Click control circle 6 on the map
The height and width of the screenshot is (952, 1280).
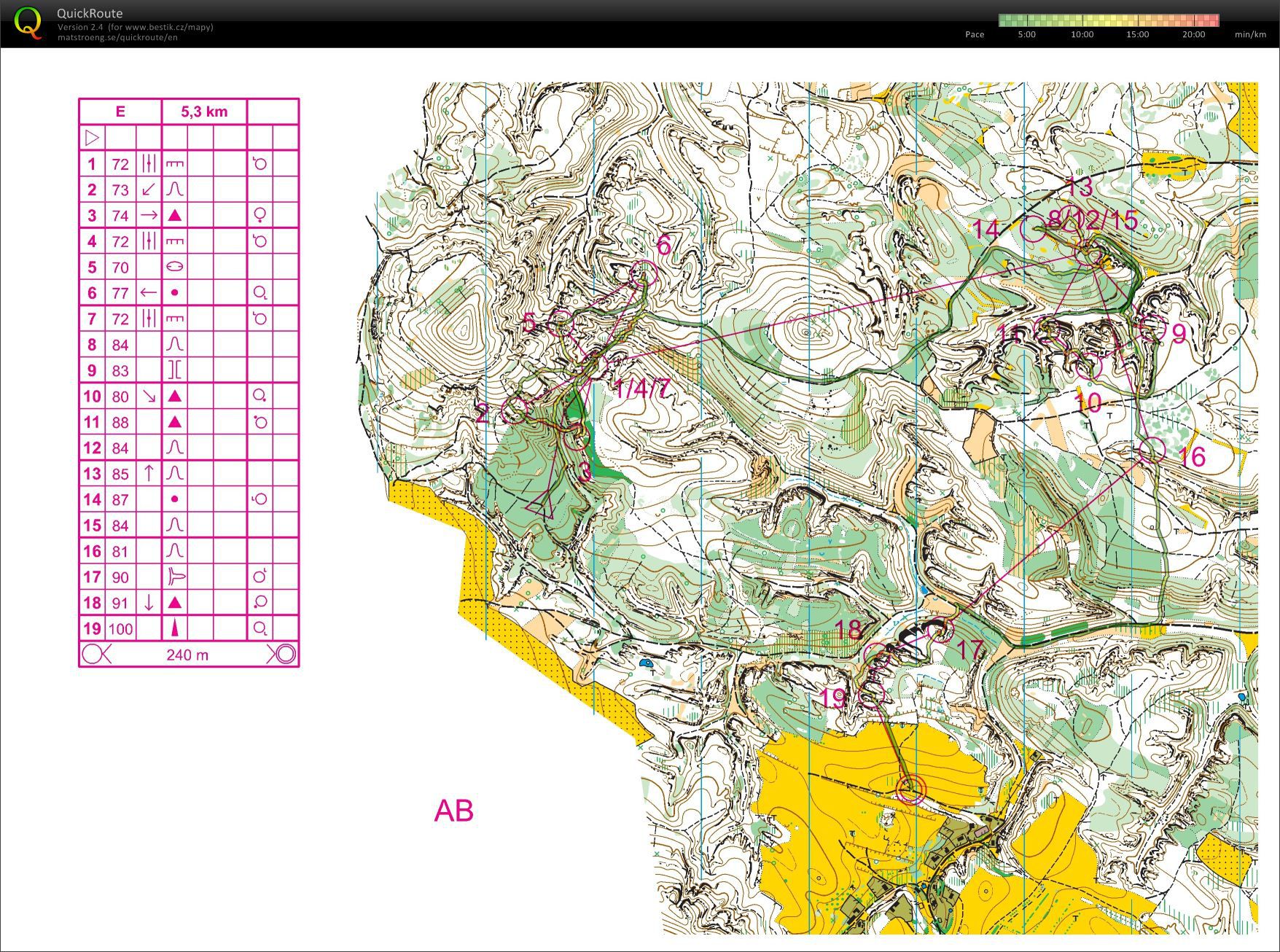coord(644,274)
